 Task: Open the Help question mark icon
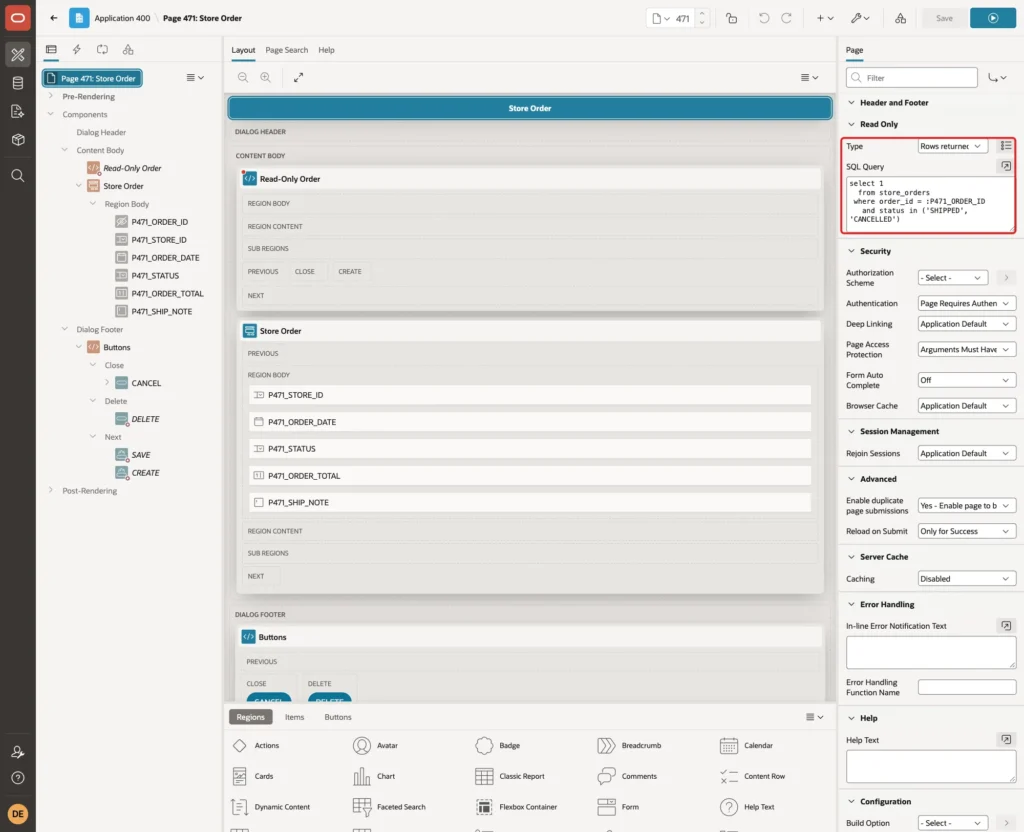pos(18,778)
